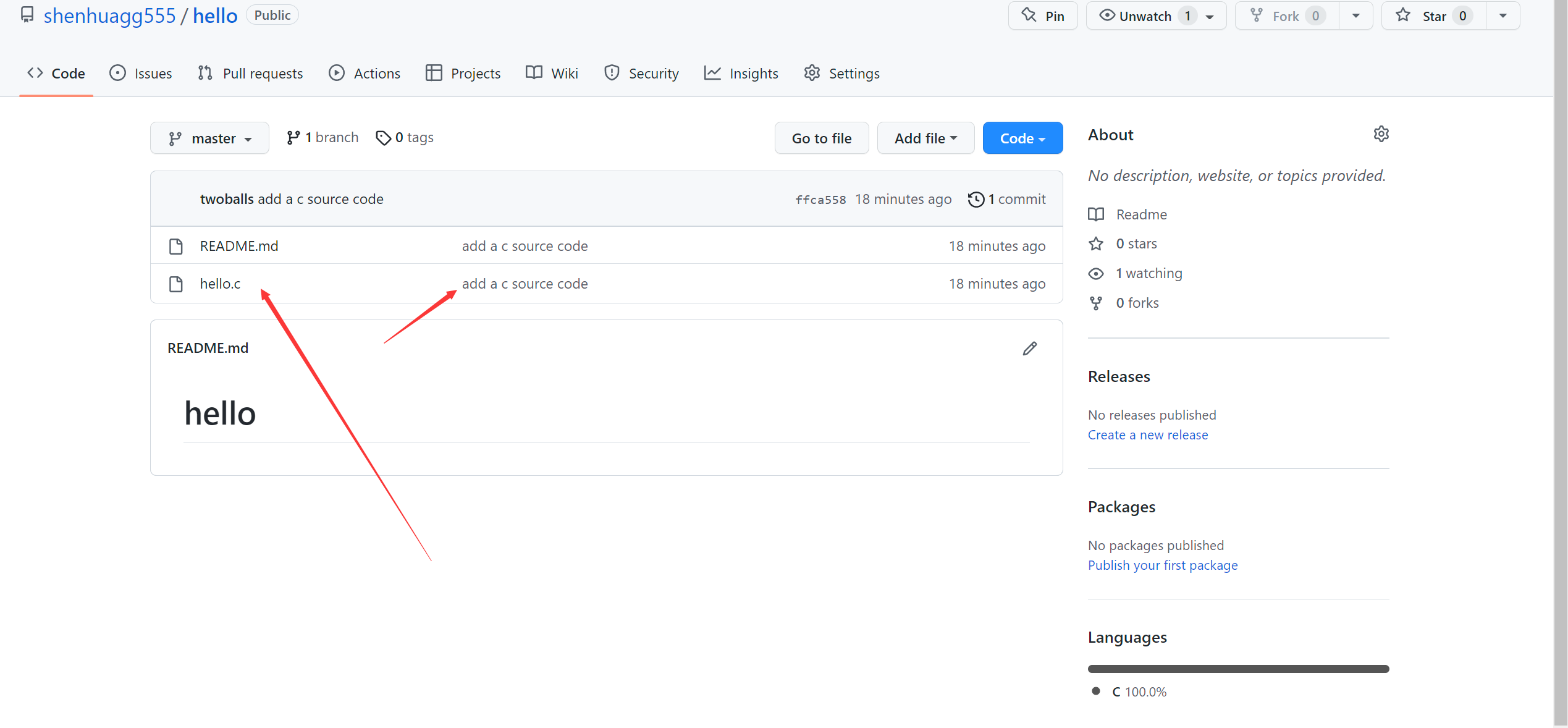Open the README.md file in the list
Viewport: 1568px width, 728px height.
pos(239,246)
